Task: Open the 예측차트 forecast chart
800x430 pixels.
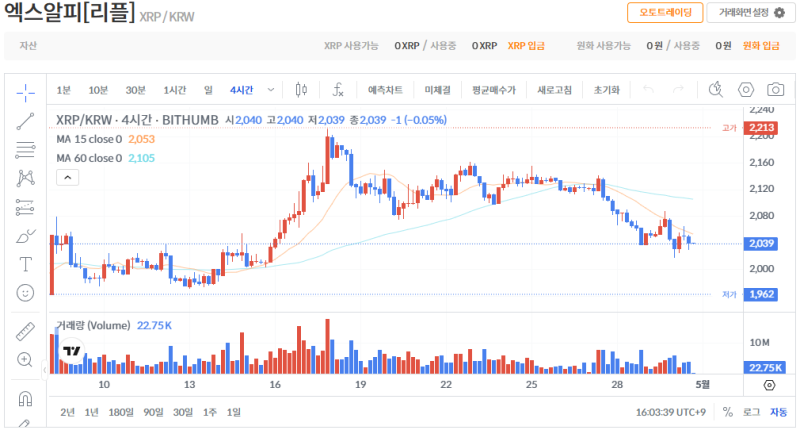Action: [385, 90]
